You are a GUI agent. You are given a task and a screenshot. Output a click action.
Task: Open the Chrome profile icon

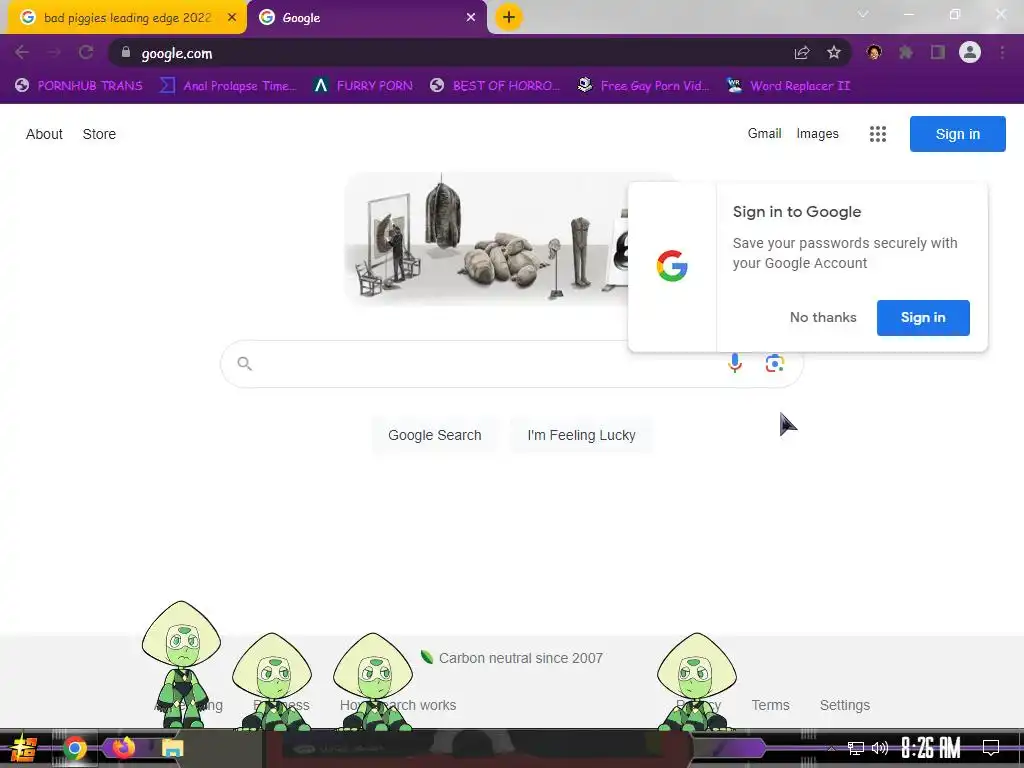970,52
